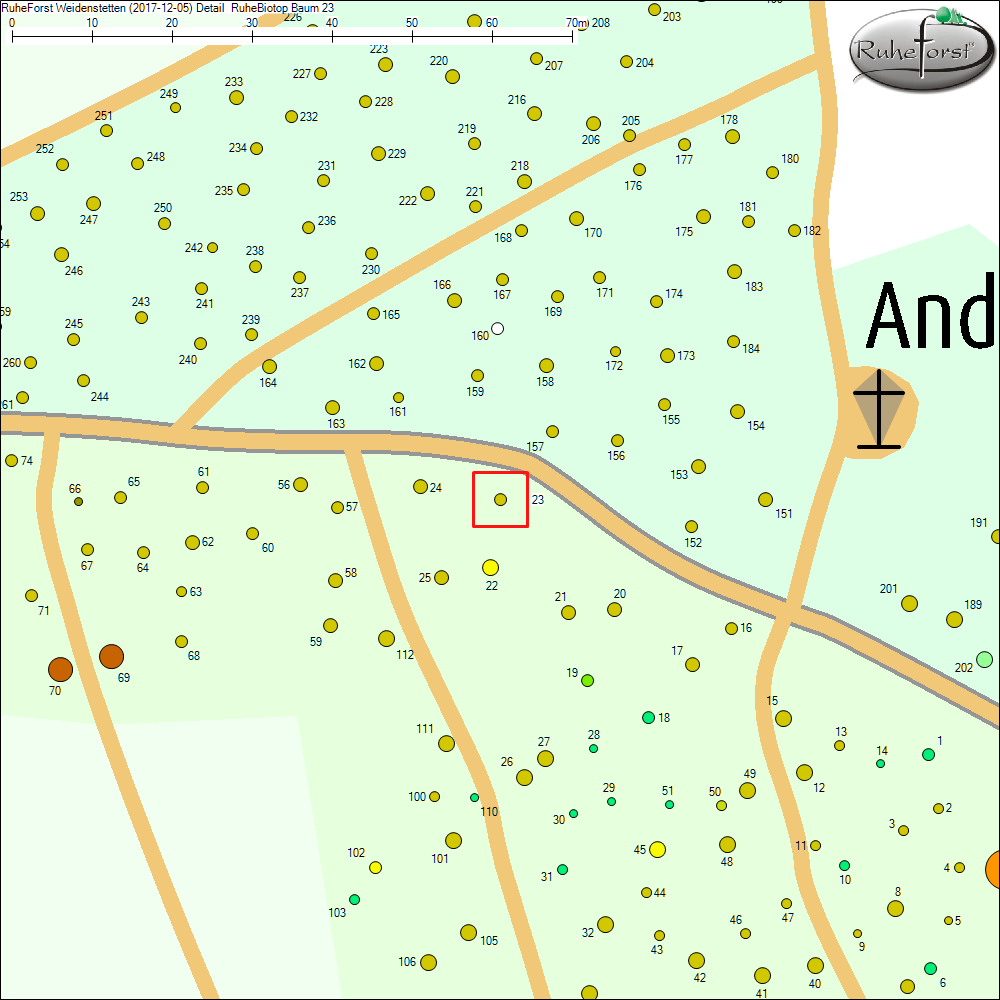Click the light green tree 19 marker
1000x1000 pixels.
[588, 680]
